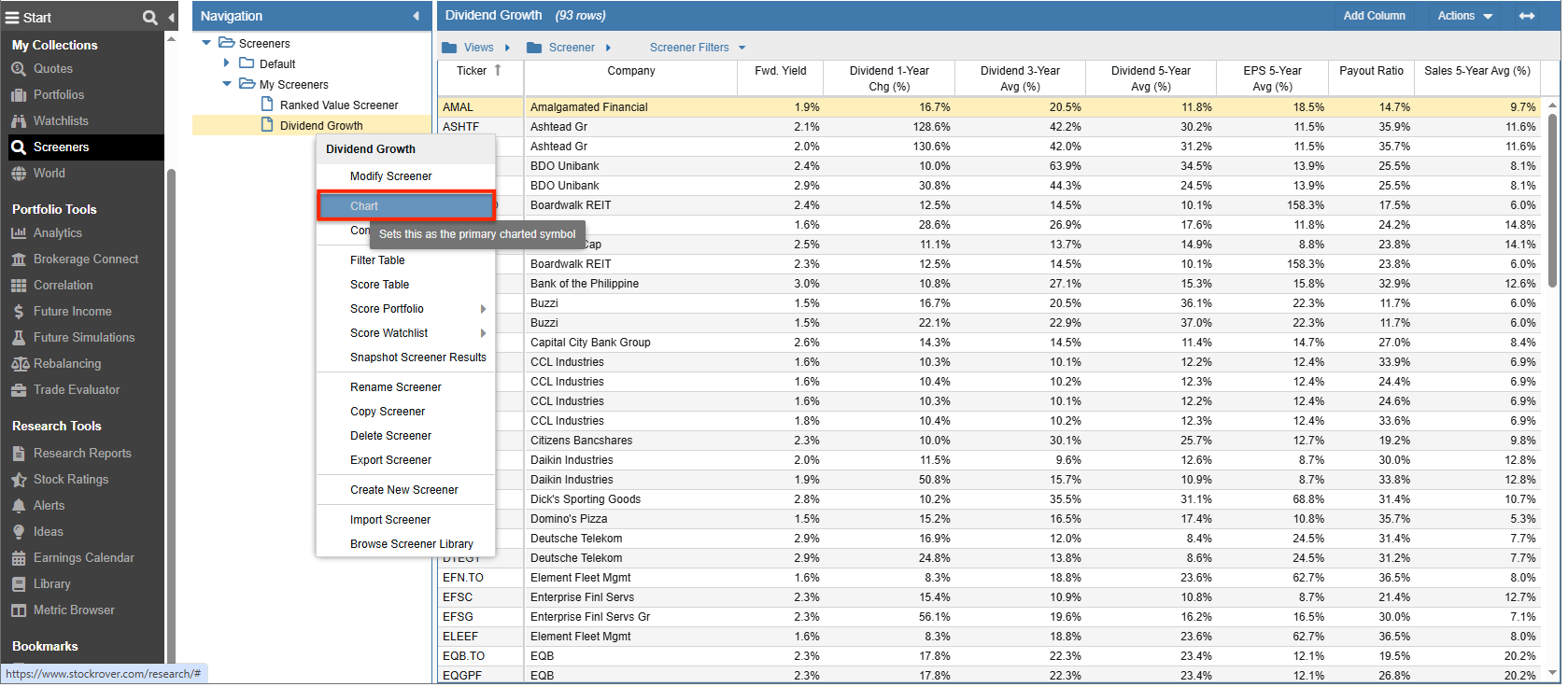Click Capital City Bank Group row
Viewport: 1568px width, 687px height.
coord(988,343)
